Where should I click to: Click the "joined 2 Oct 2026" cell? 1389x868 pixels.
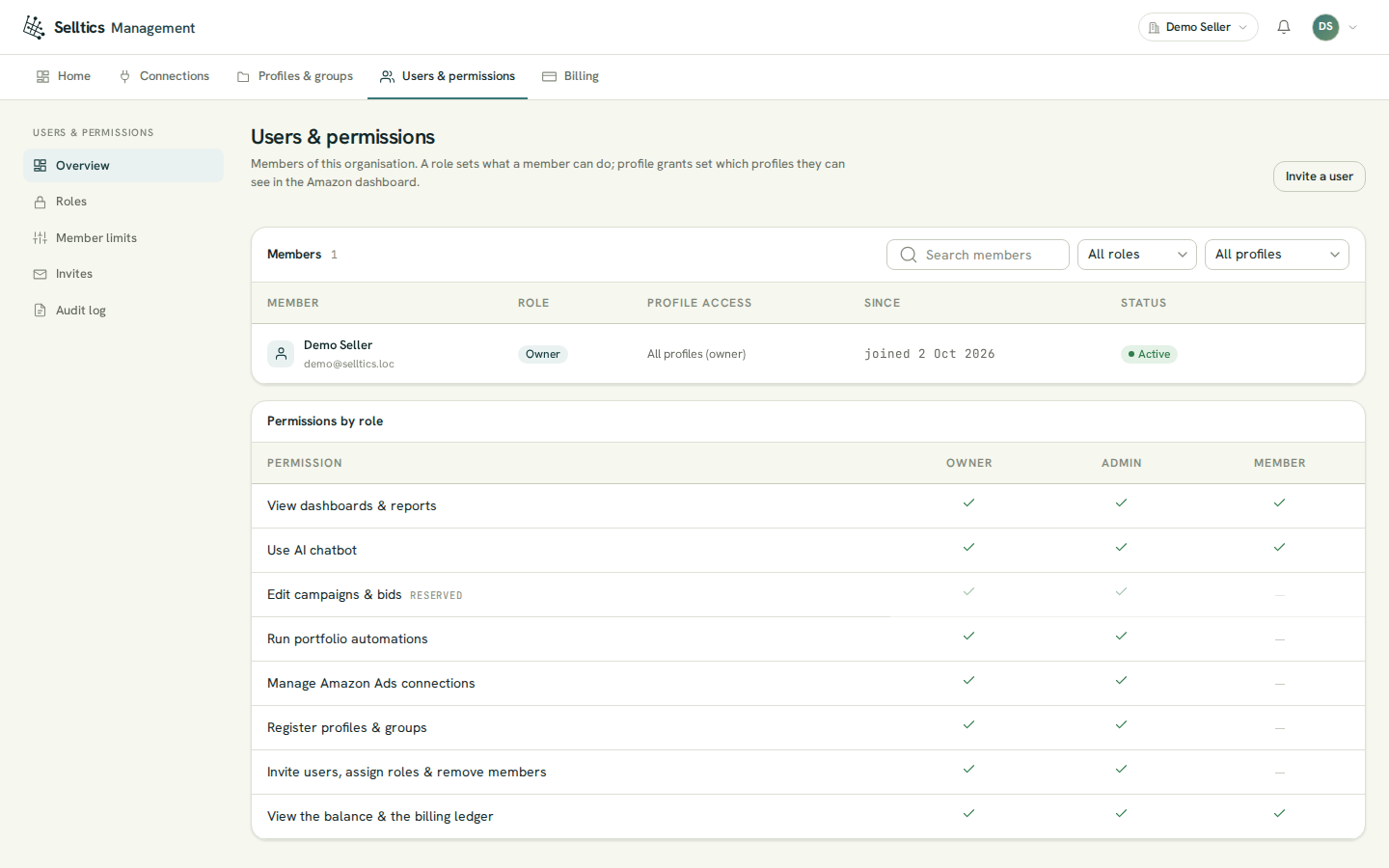coord(930,354)
